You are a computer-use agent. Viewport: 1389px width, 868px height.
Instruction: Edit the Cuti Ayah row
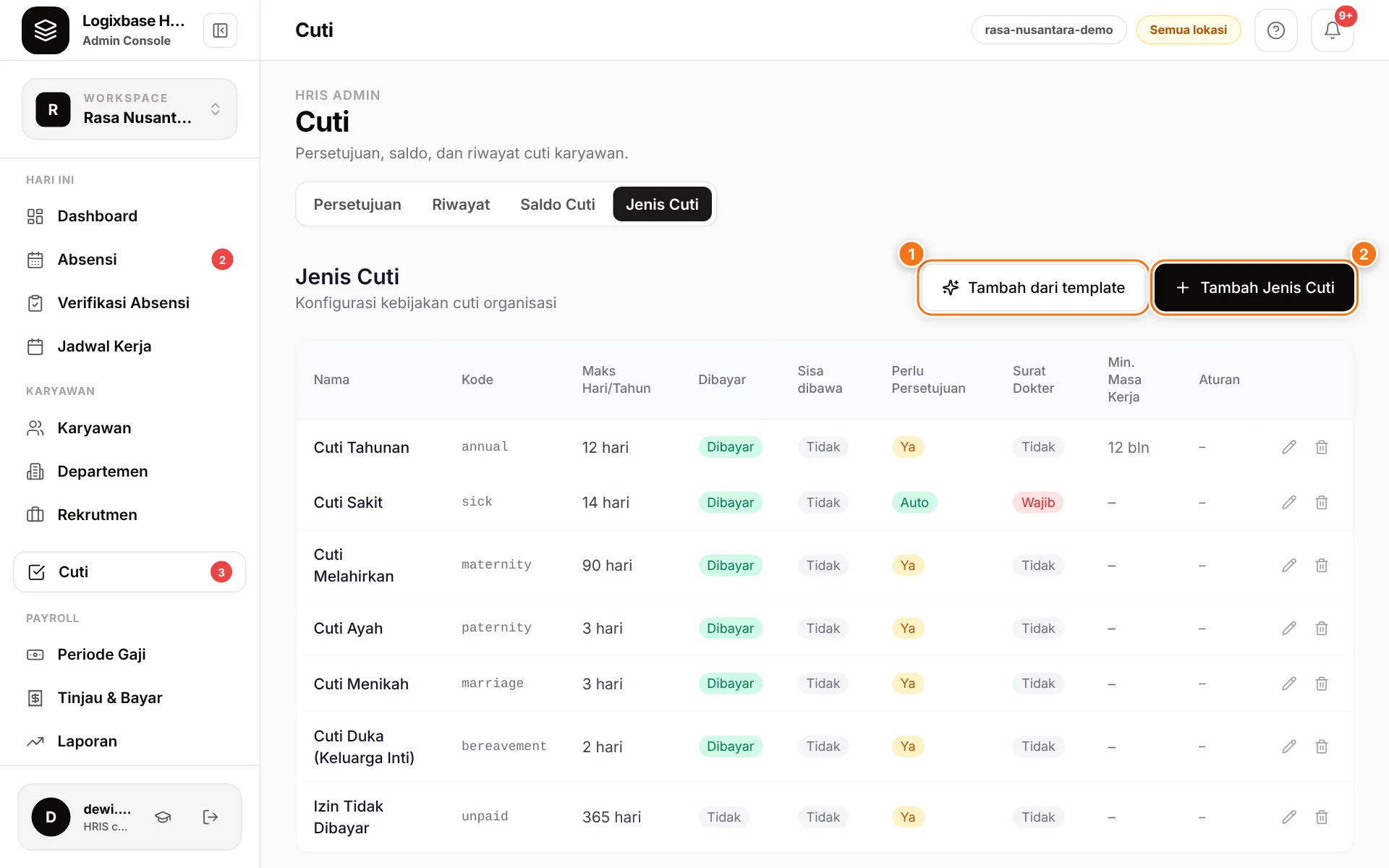pos(1288,629)
